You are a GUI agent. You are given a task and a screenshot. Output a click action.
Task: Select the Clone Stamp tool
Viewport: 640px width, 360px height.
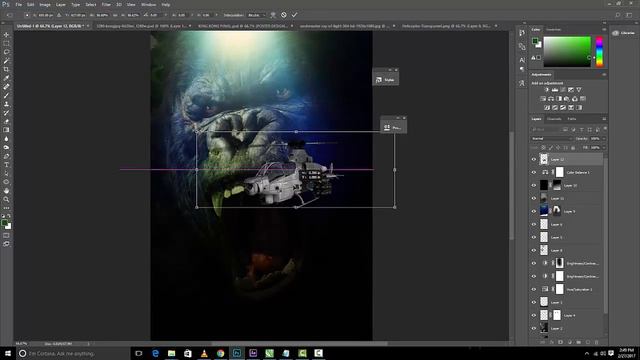6,104
